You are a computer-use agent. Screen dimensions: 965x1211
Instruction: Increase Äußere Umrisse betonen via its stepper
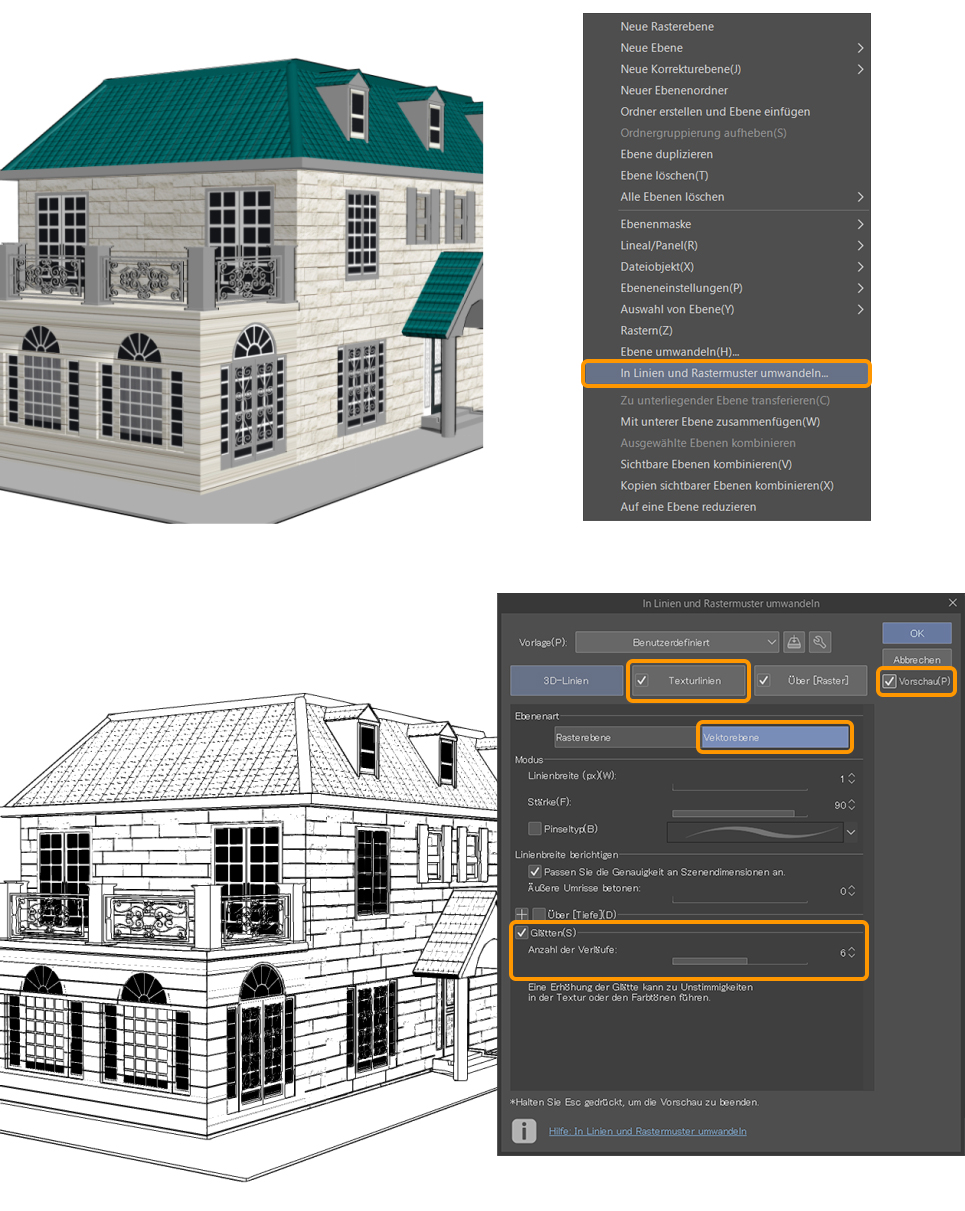[x=852, y=889]
